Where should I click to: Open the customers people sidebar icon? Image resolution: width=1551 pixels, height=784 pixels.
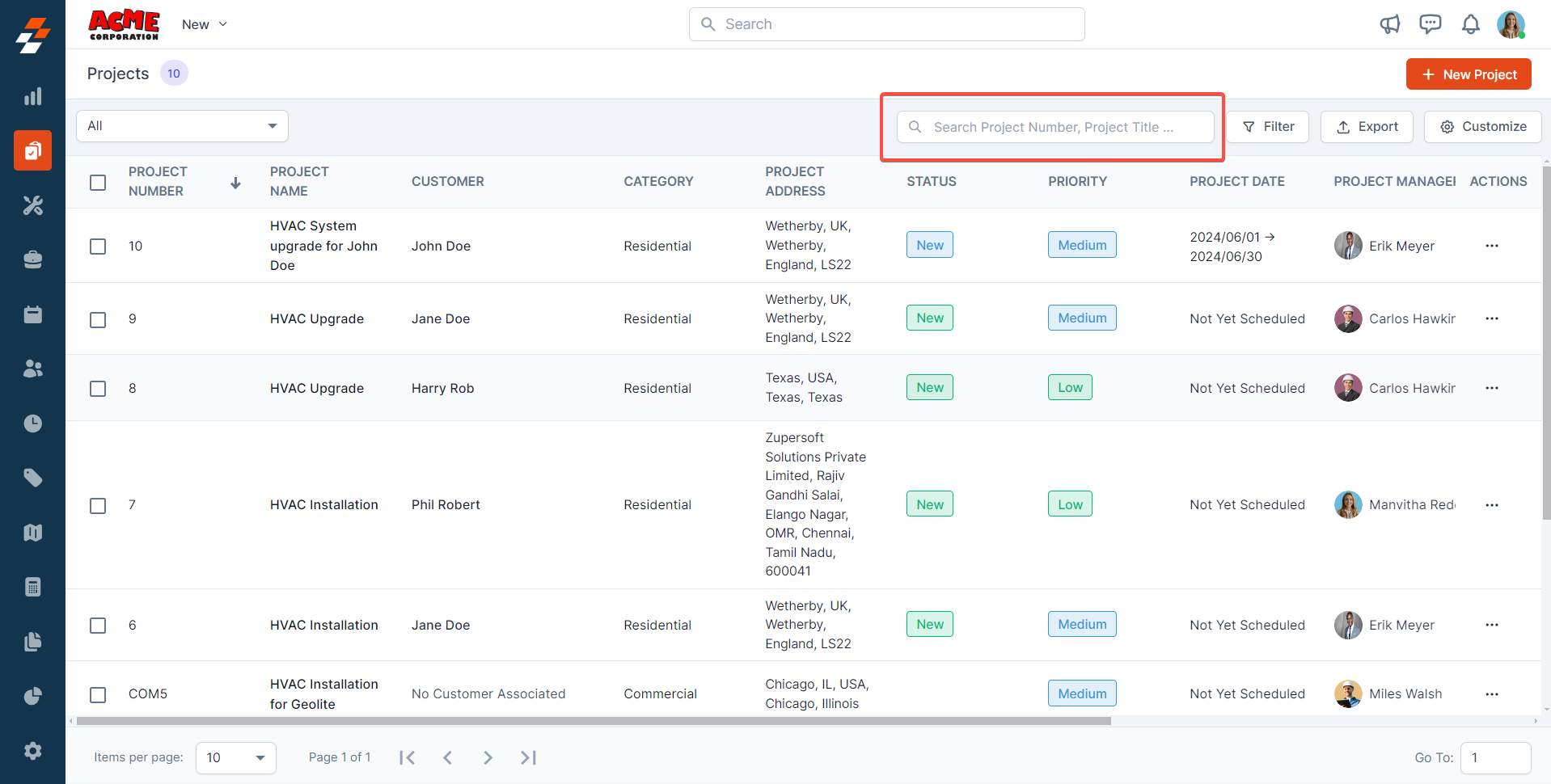(x=32, y=369)
